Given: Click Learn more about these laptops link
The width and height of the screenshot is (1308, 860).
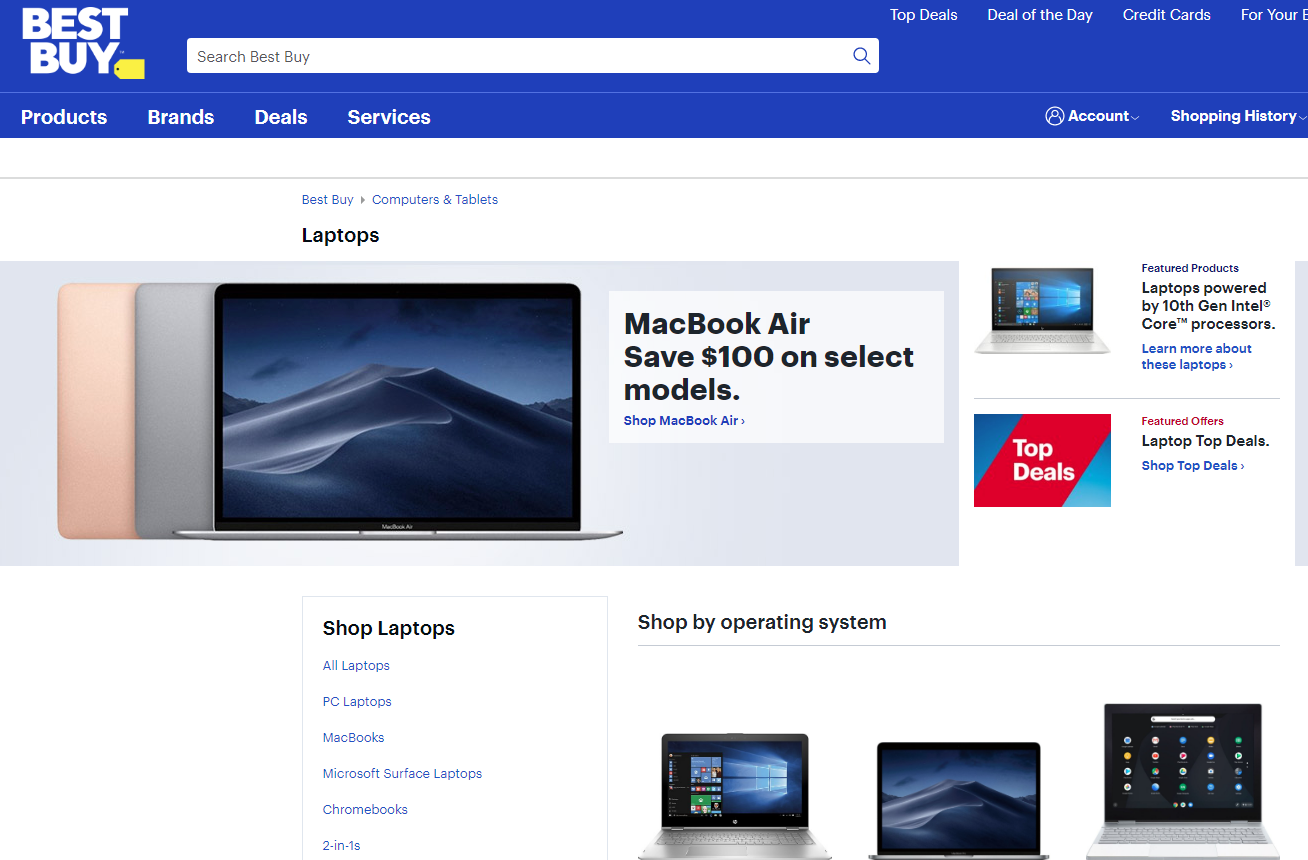Looking at the screenshot, I should (1197, 357).
